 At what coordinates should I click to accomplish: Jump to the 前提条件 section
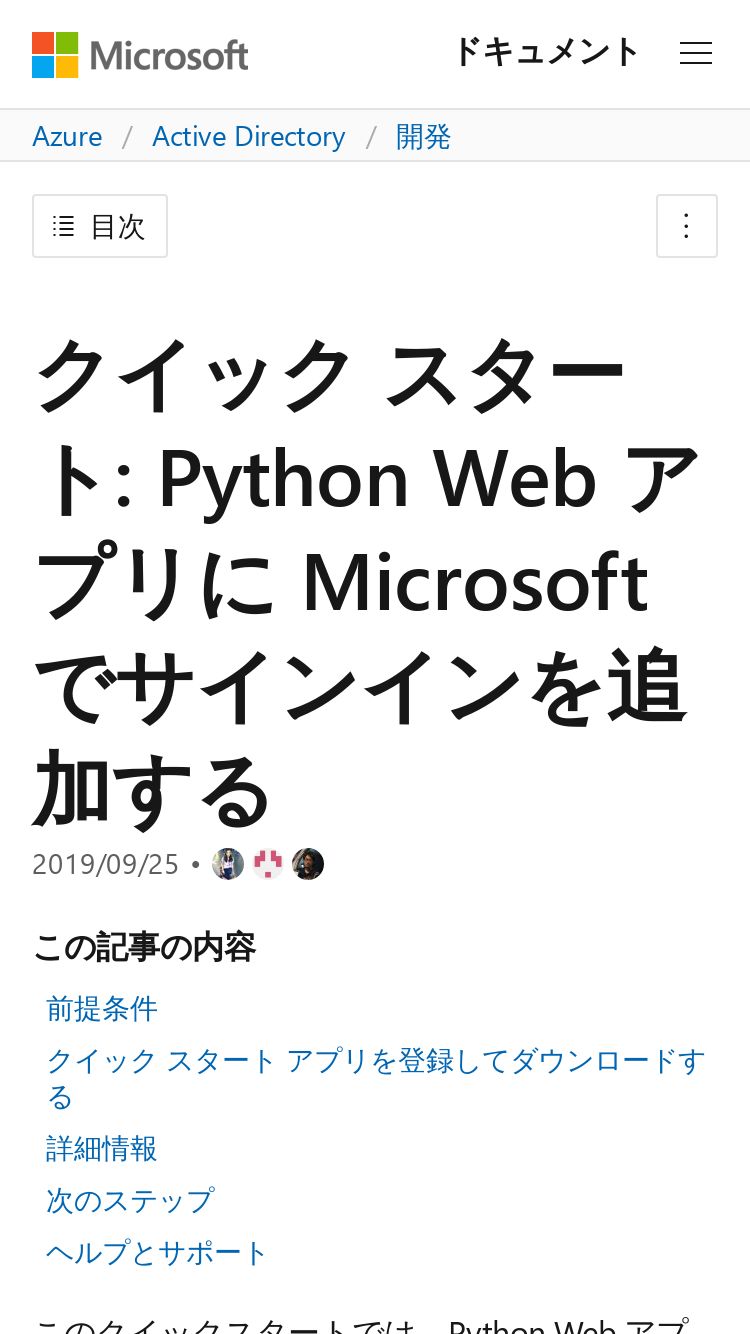(102, 1009)
